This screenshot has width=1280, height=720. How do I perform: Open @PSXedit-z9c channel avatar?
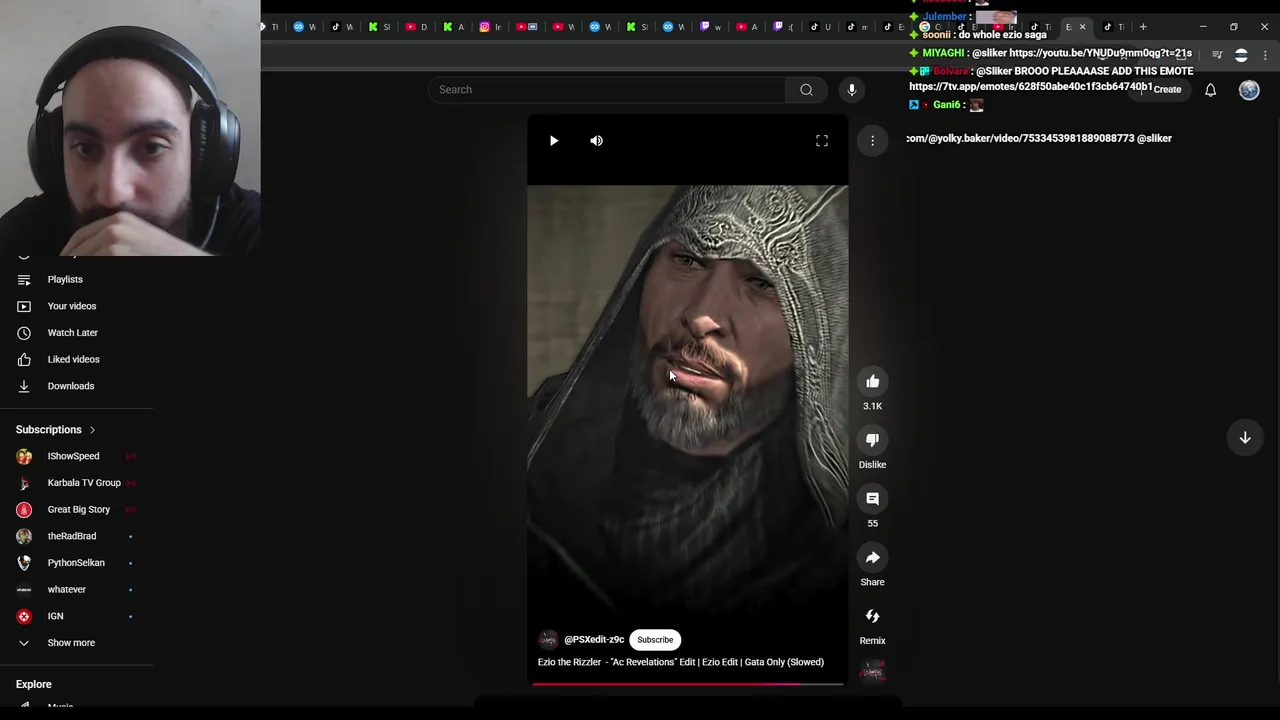coord(548,640)
